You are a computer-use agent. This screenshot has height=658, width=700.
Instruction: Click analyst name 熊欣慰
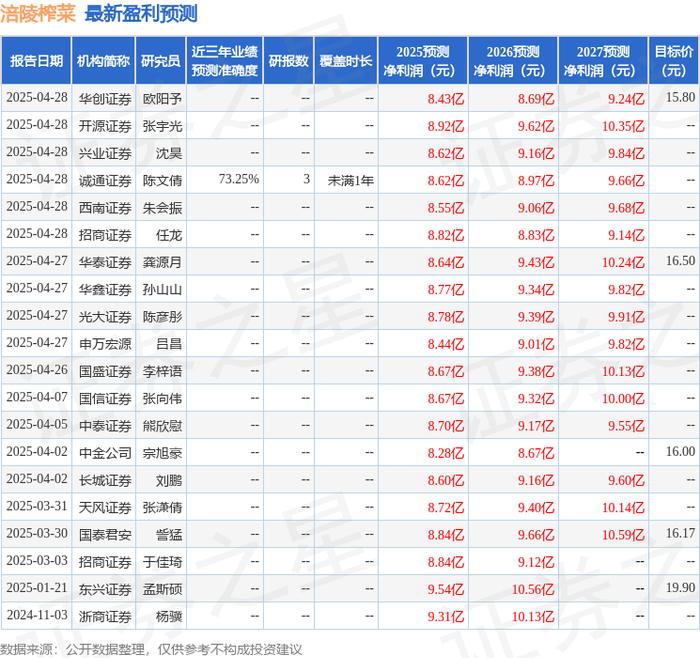(162, 425)
